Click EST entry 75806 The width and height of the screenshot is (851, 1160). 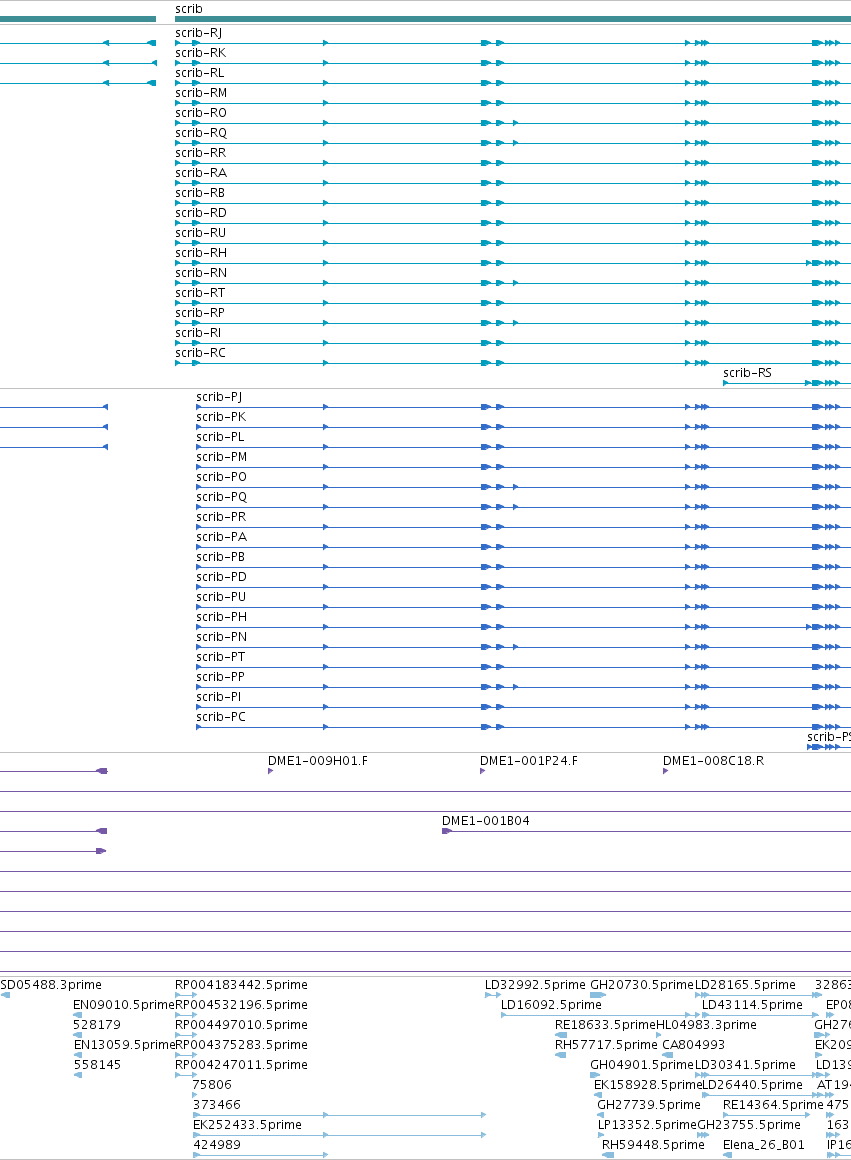point(212,1085)
